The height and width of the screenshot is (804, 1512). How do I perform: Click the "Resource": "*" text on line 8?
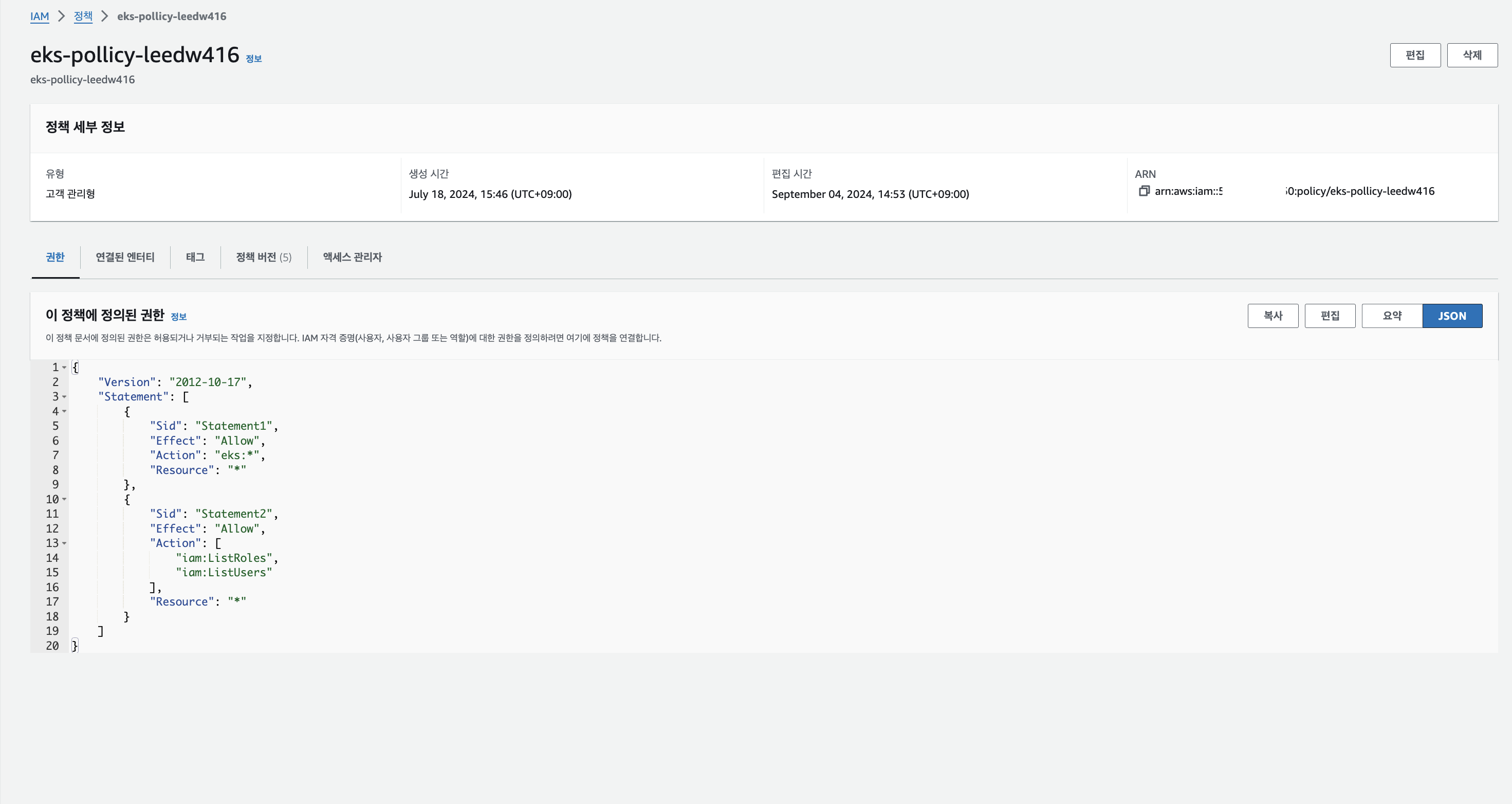(198, 470)
